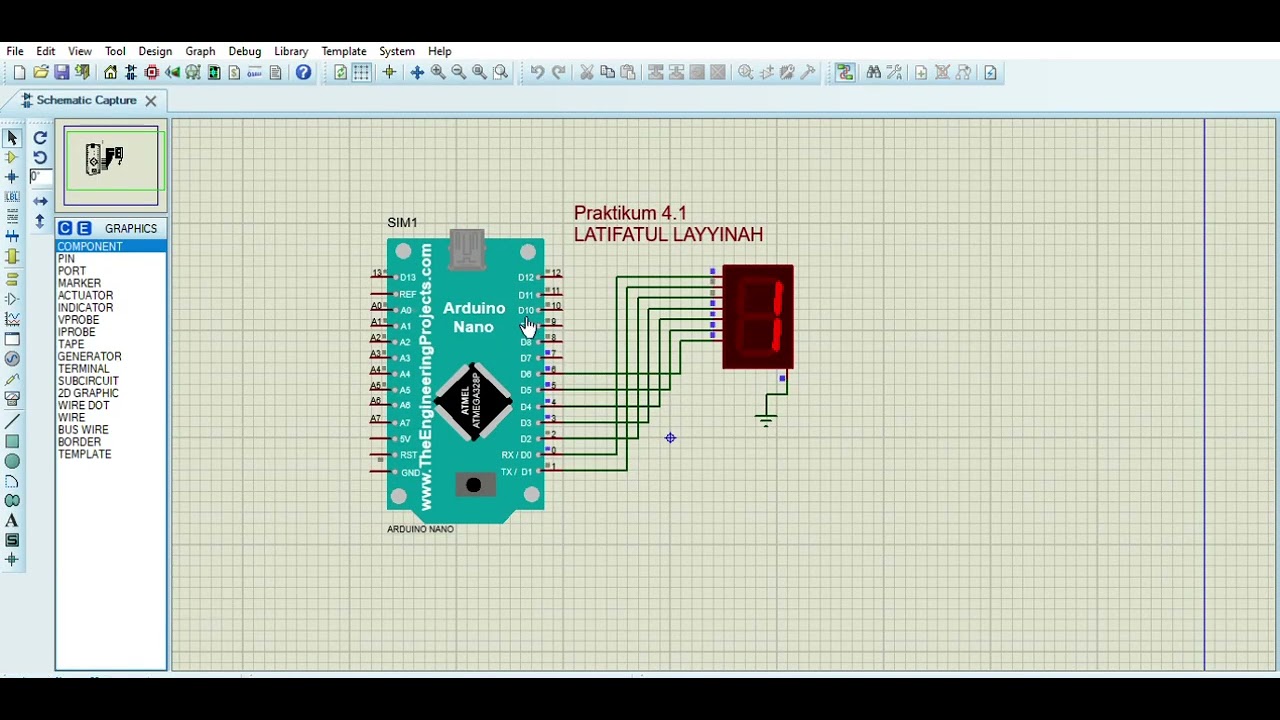This screenshot has height=720, width=1280.
Task: Click the C button above the graphics list
Action: pyautogui.click(x=65, y=228)
